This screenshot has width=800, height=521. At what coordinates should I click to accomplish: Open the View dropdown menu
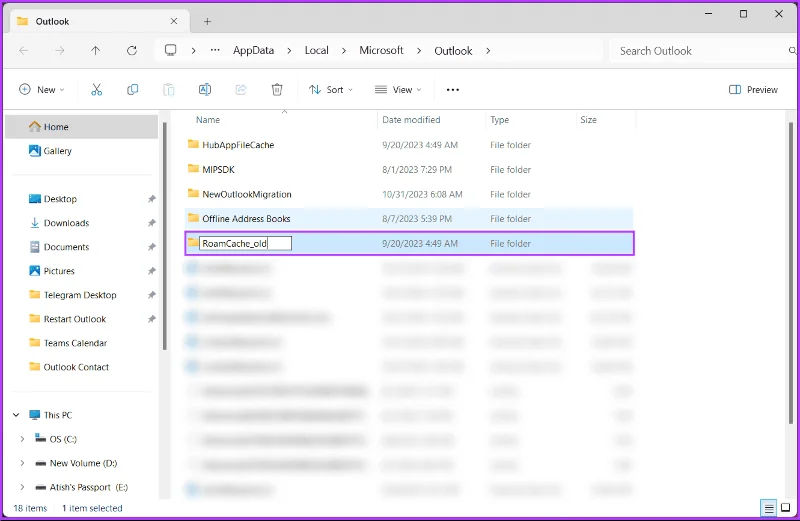point(398,90)
